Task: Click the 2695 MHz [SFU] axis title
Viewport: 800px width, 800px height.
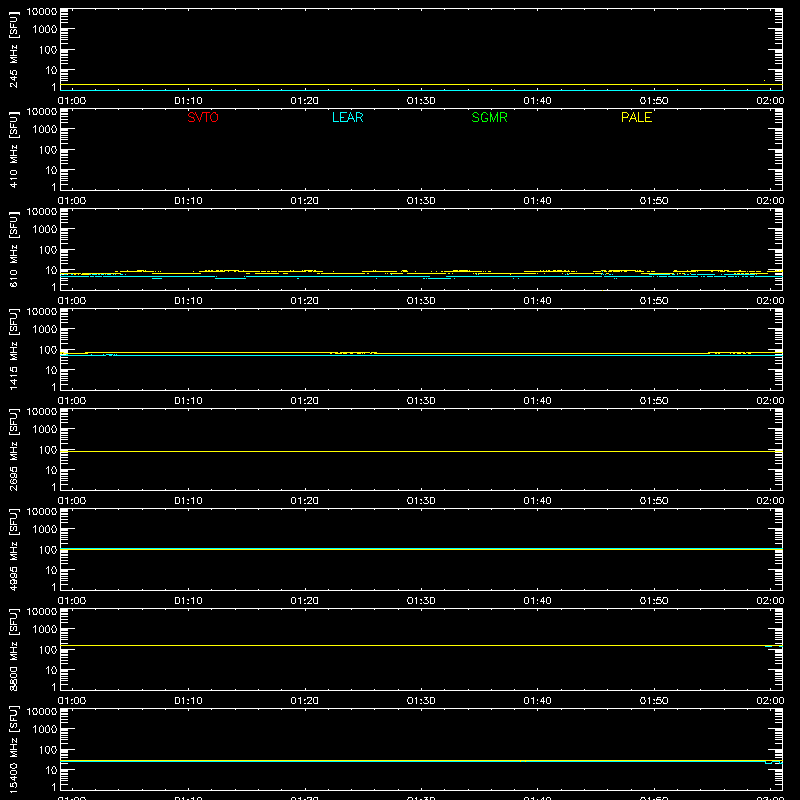Action: pyautogui.click(x=13, y=449)
